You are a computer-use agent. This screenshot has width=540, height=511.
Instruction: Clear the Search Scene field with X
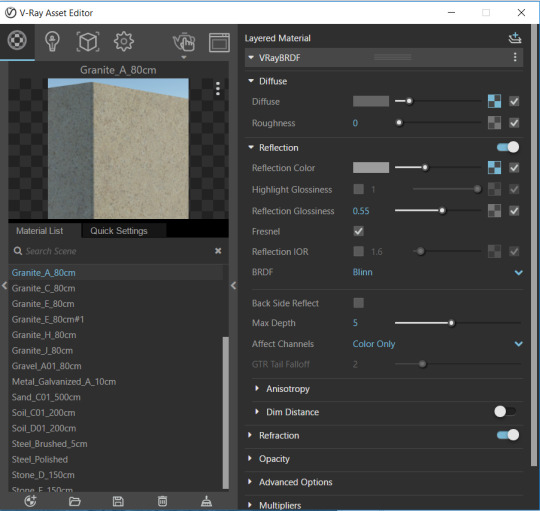(x=218, y=251)
